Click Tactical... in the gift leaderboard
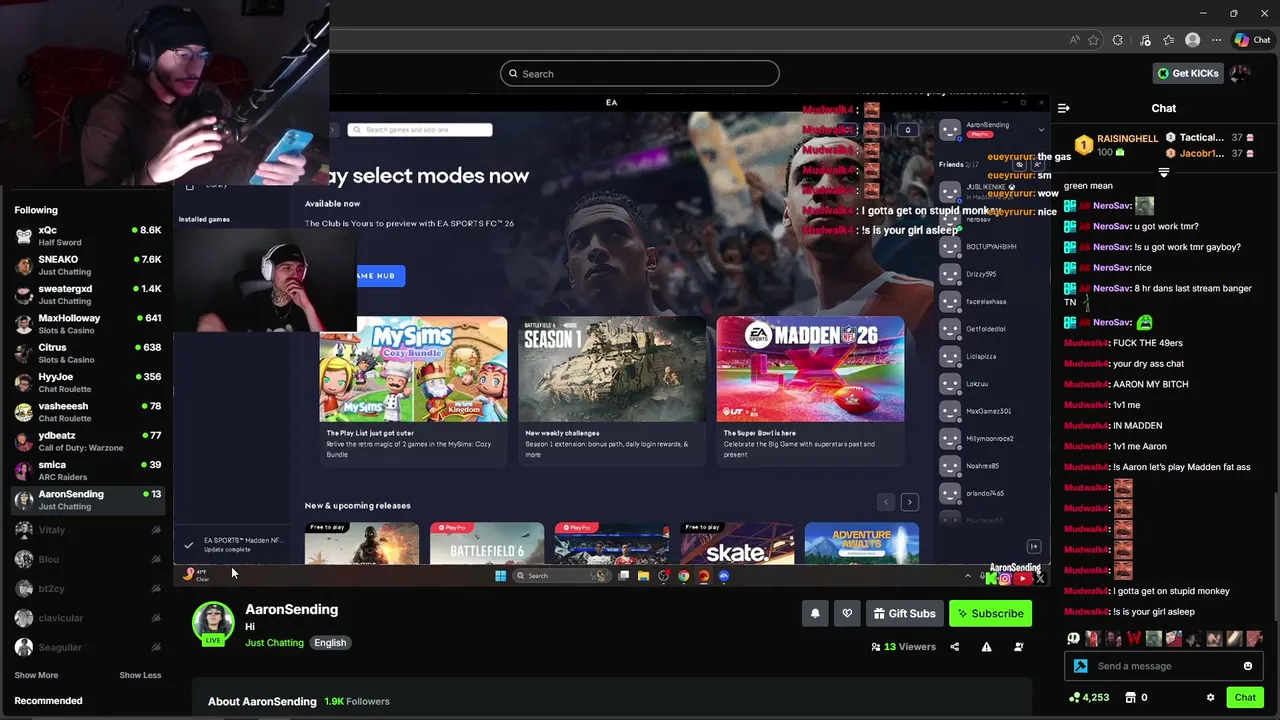1280x720 pixels. (1201, 138)
